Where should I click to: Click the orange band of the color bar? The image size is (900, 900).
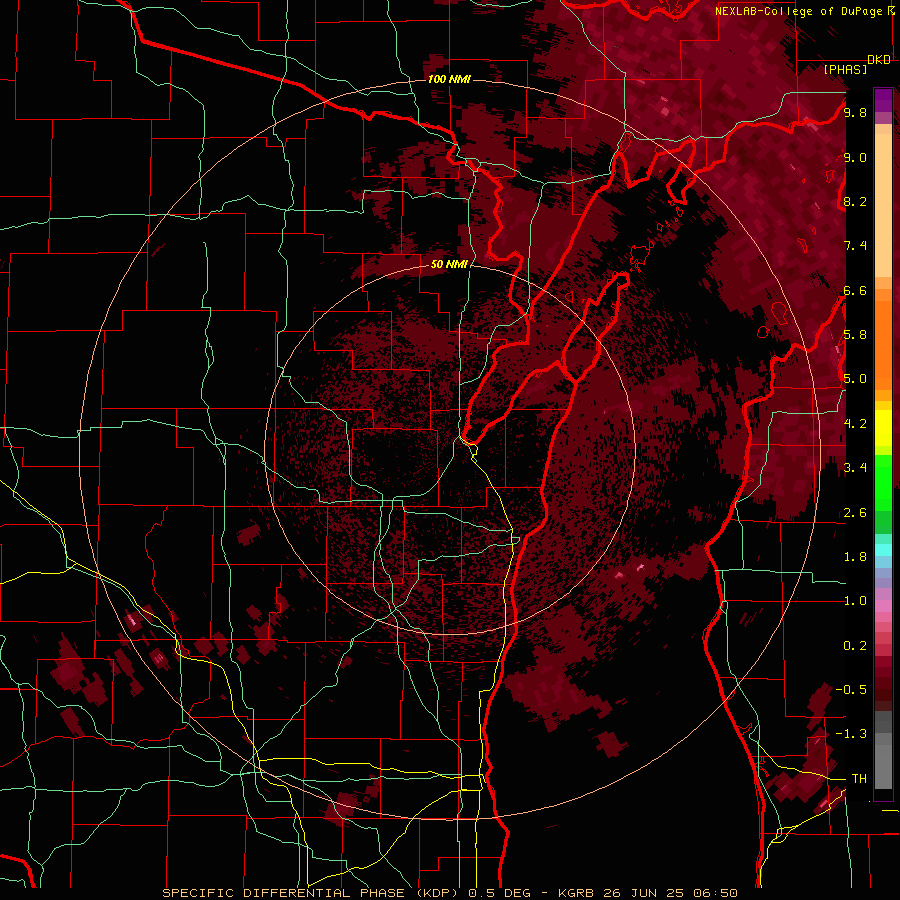pos(883,344)
